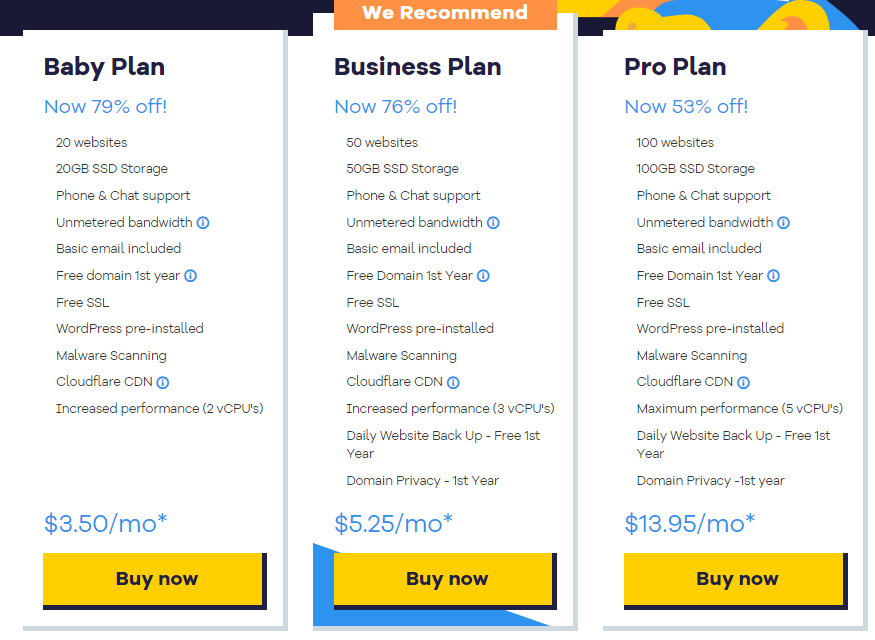The width and height of the screenshot is (875, 640).
Task: Open Business Plan Free Domain info icon
Action: (x=483, y=276)
